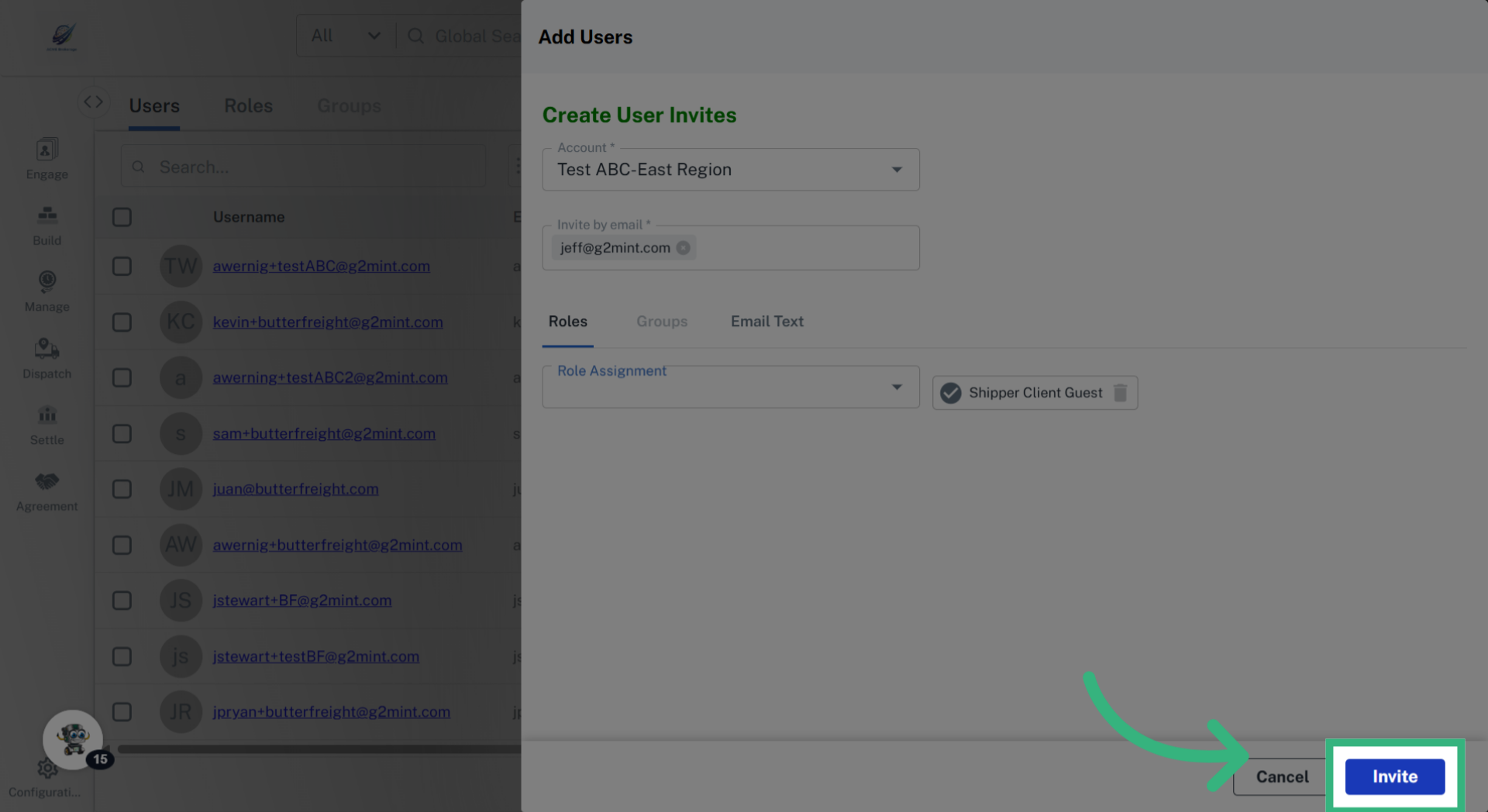Image resolution: width=1488 pixels, height=812 pixels.
Task: Expand the Role Assignment dropdown
Action: click(x=897, y=387)
